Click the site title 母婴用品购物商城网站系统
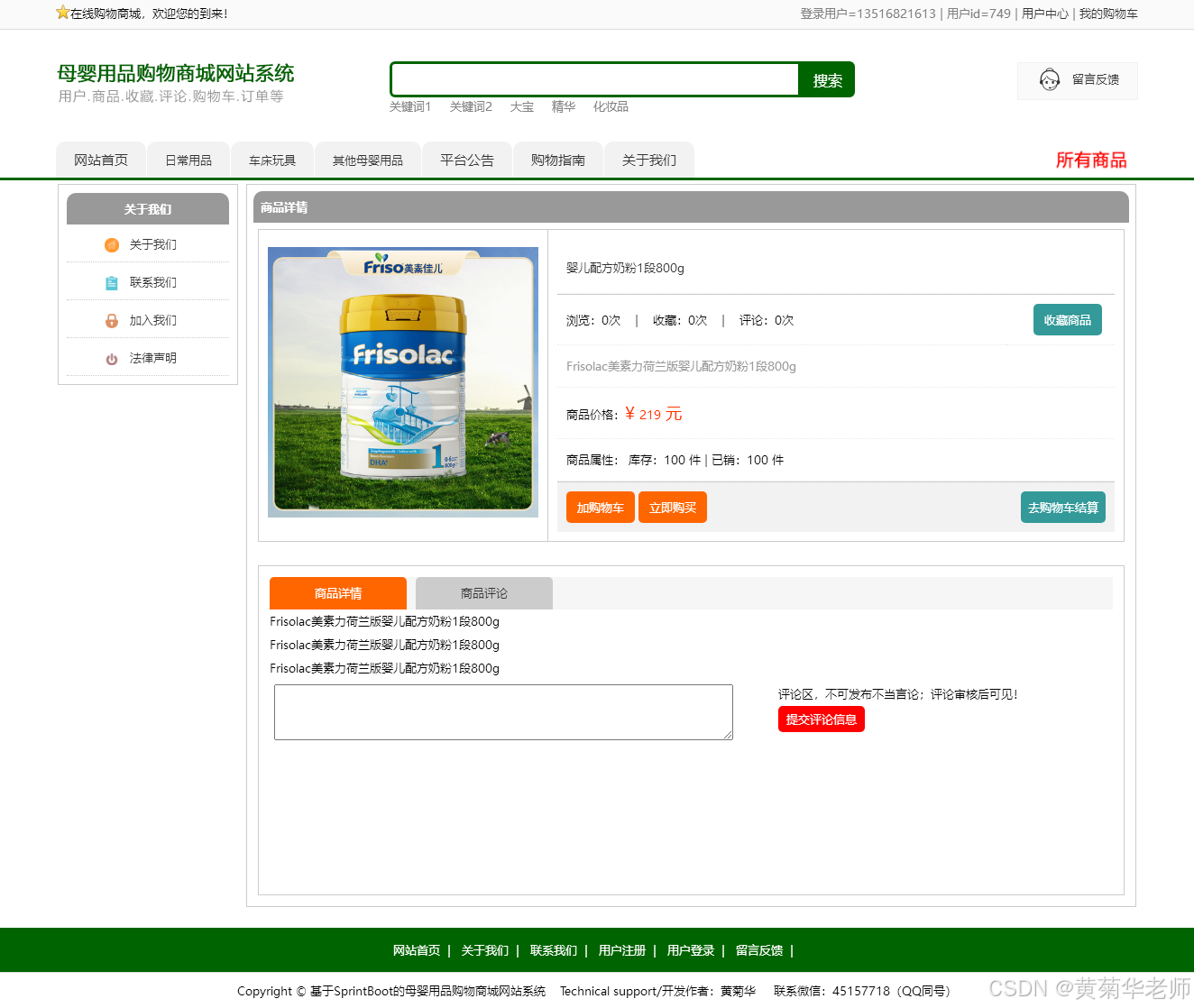1194x1008 pixels. pyautogui.click(x=176, y=73)
